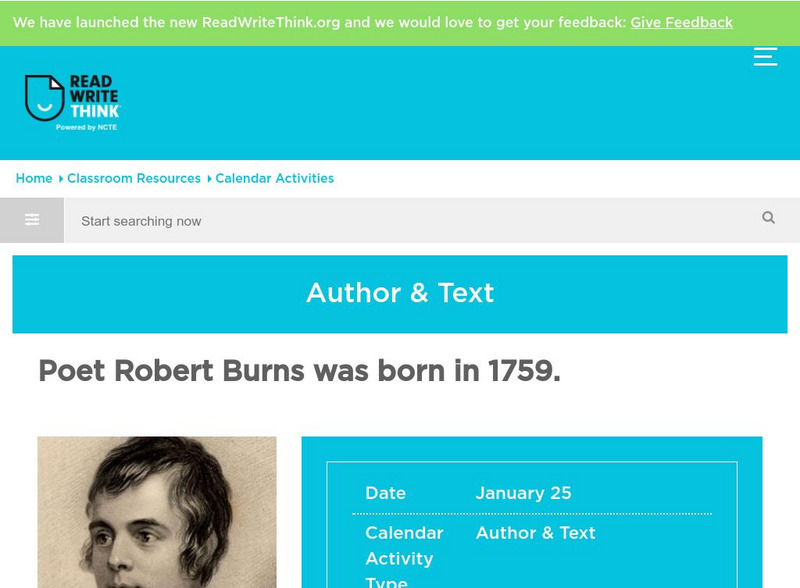
Task: Focus the 'Start searching now' field
Action: click(400, 221)
